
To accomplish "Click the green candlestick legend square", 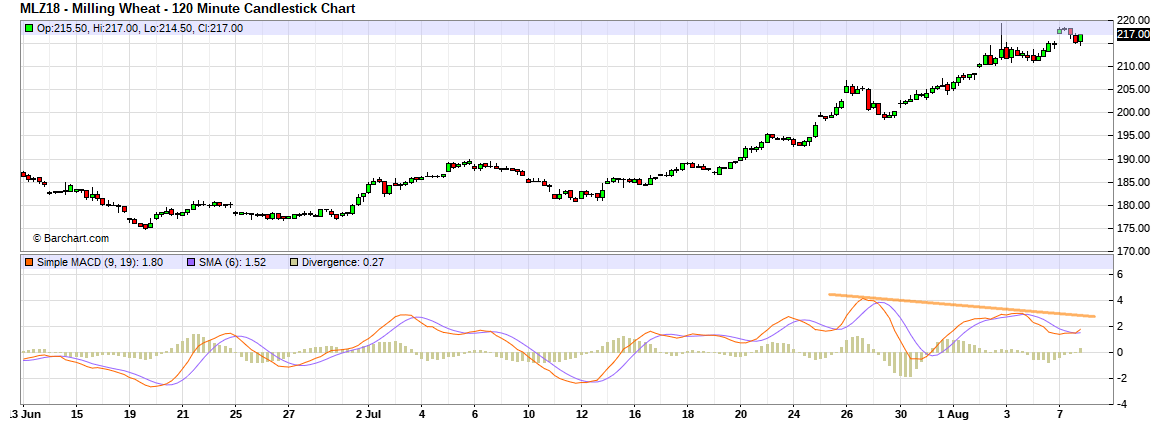I will click(28, 28).
